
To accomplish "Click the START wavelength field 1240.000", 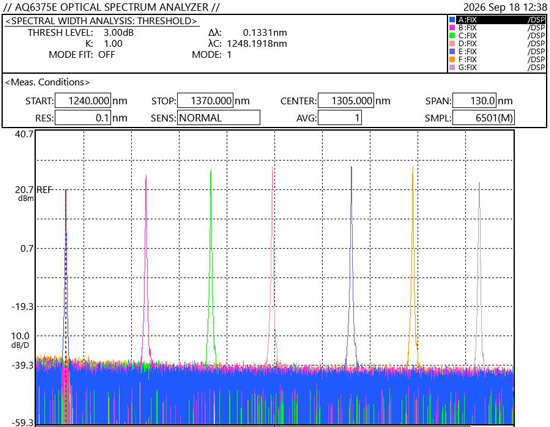I will (x=83, y=101).
